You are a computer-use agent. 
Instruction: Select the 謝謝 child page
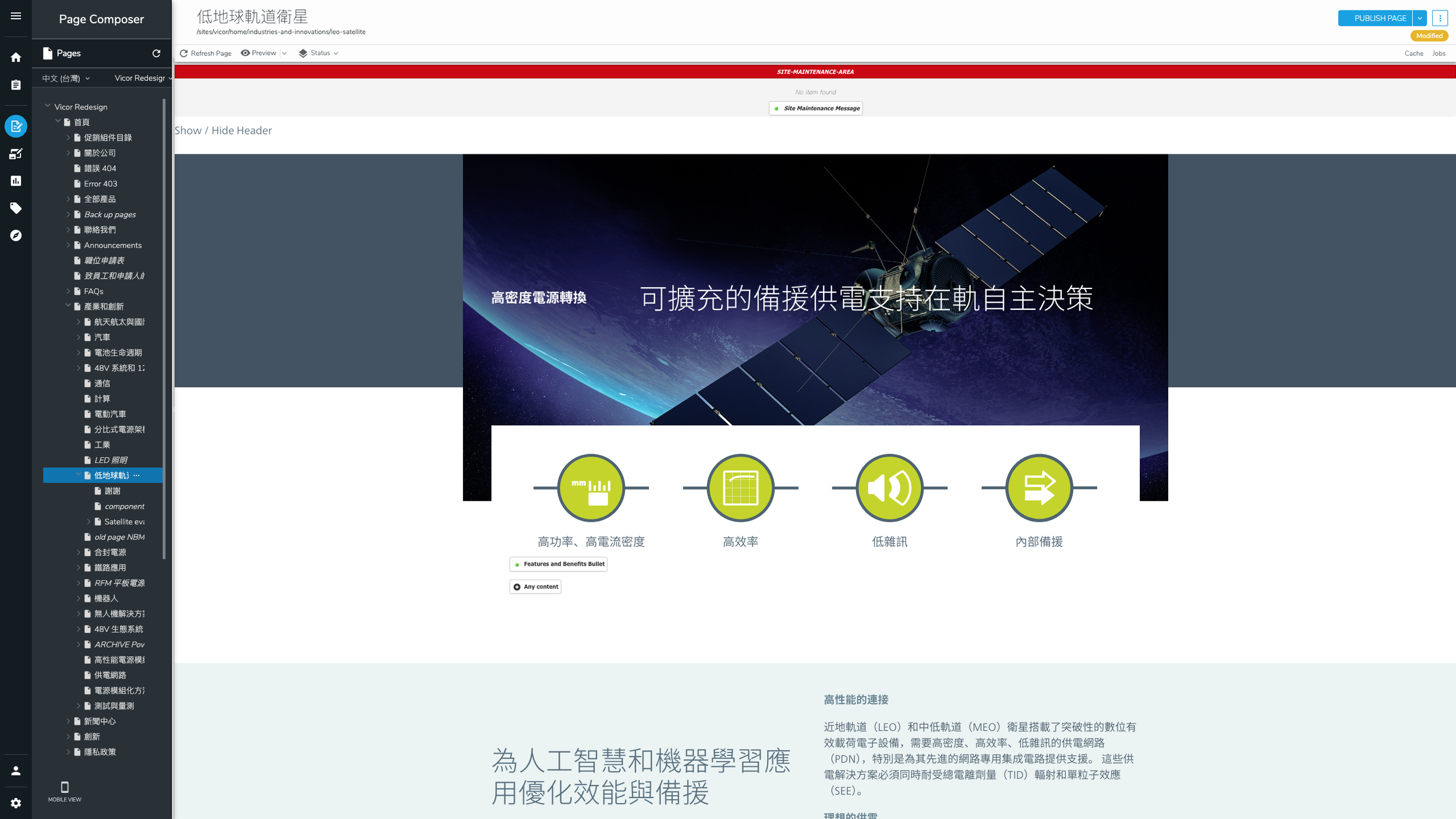pos(112,491)
